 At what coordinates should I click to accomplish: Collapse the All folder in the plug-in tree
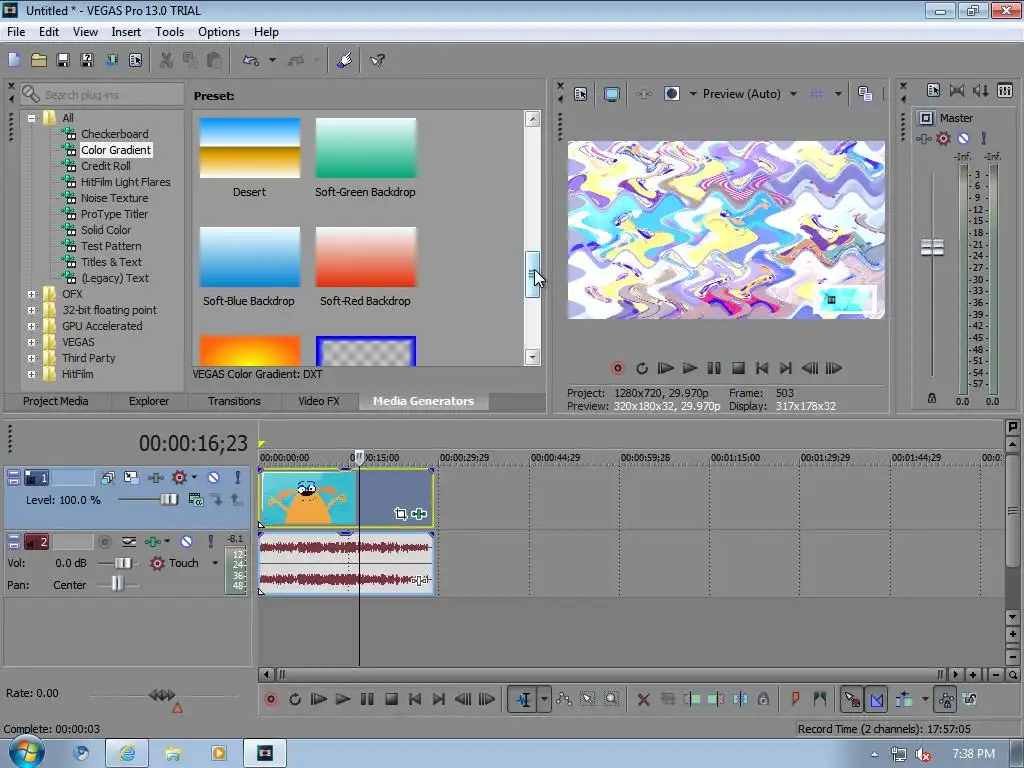pyautogui.click(x=31, y=118)
